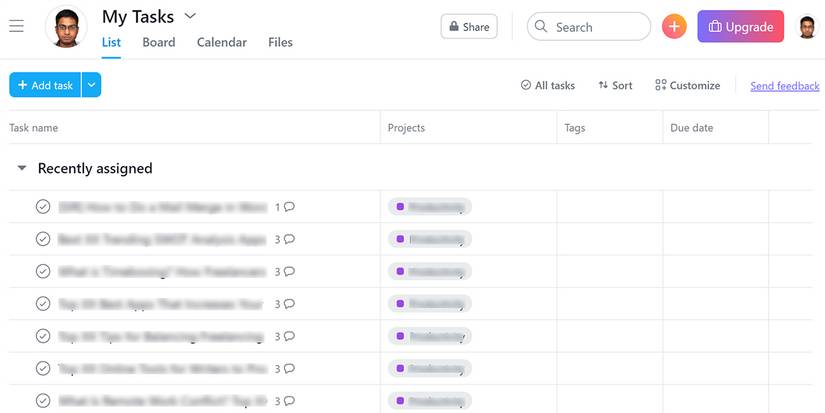Open the profile avatar at top right
Screen dimensions: 825x413
click(x=807, y=27)
